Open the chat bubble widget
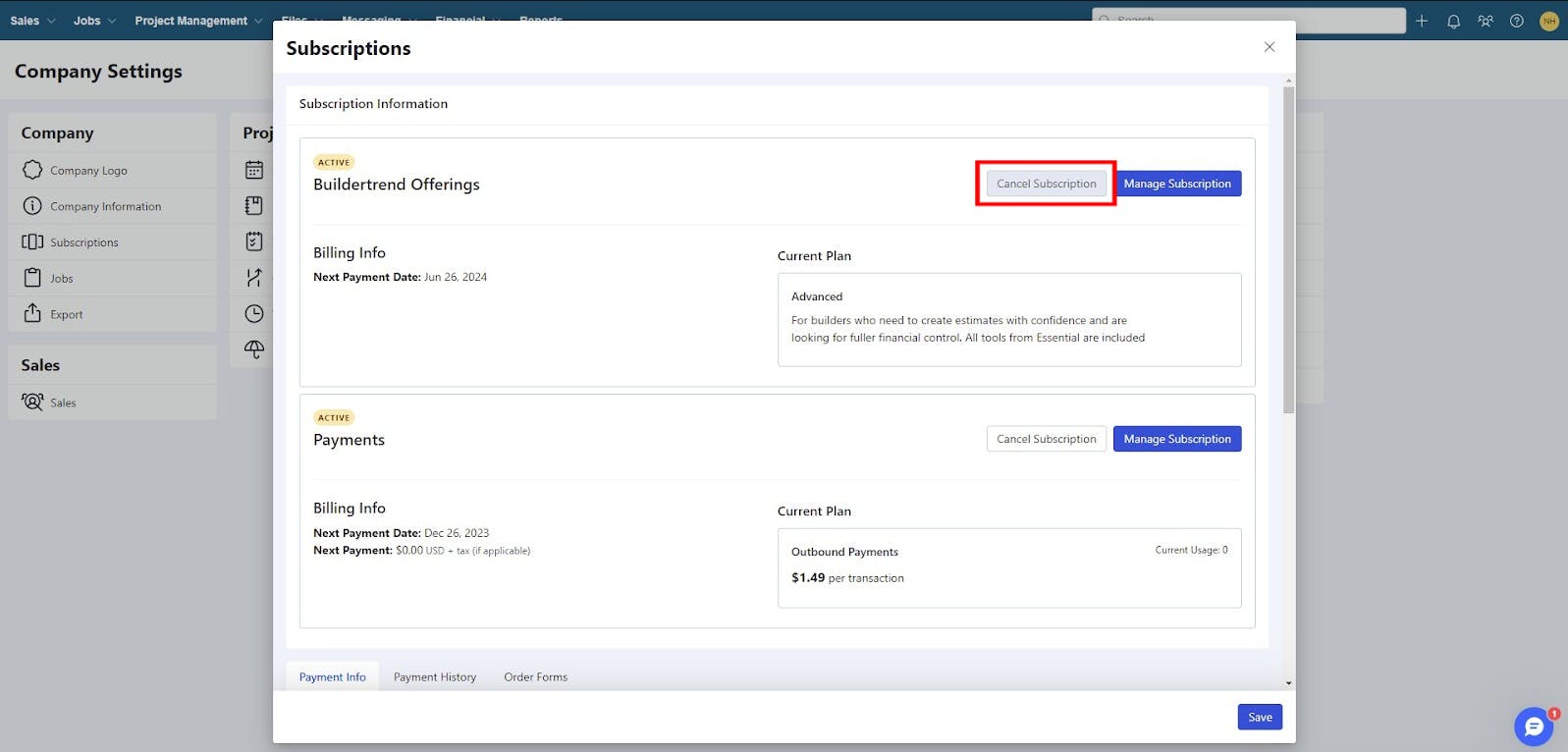The height and width of the screenshot is (752, 1568). (x=1534, y=727)
